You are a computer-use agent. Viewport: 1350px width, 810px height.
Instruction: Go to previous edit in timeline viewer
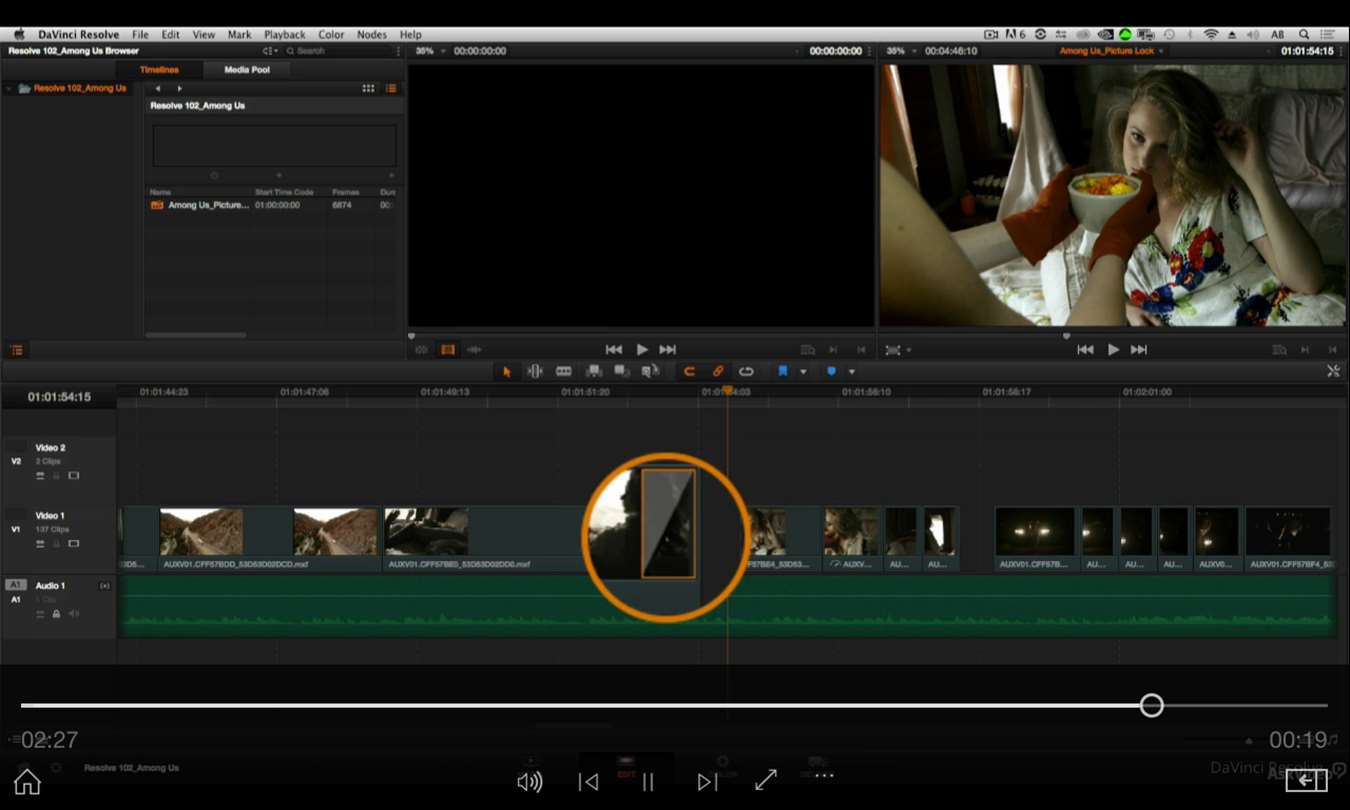pyautogui.click(x=1085, y=349)
